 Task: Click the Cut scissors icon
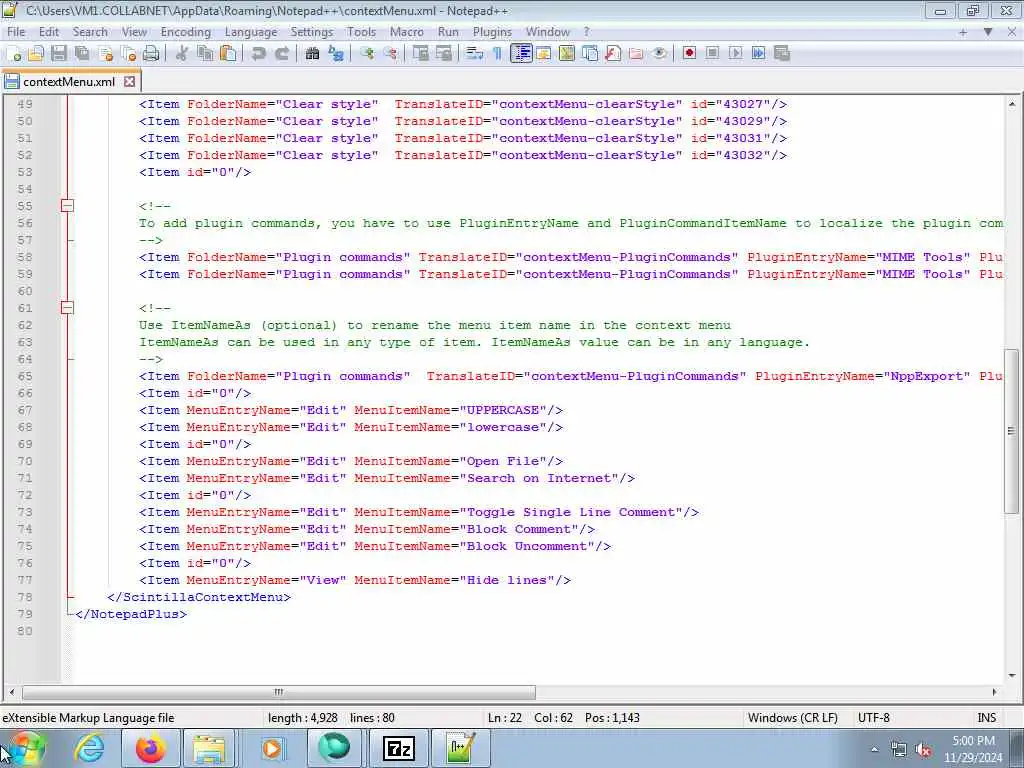[182, 54]
